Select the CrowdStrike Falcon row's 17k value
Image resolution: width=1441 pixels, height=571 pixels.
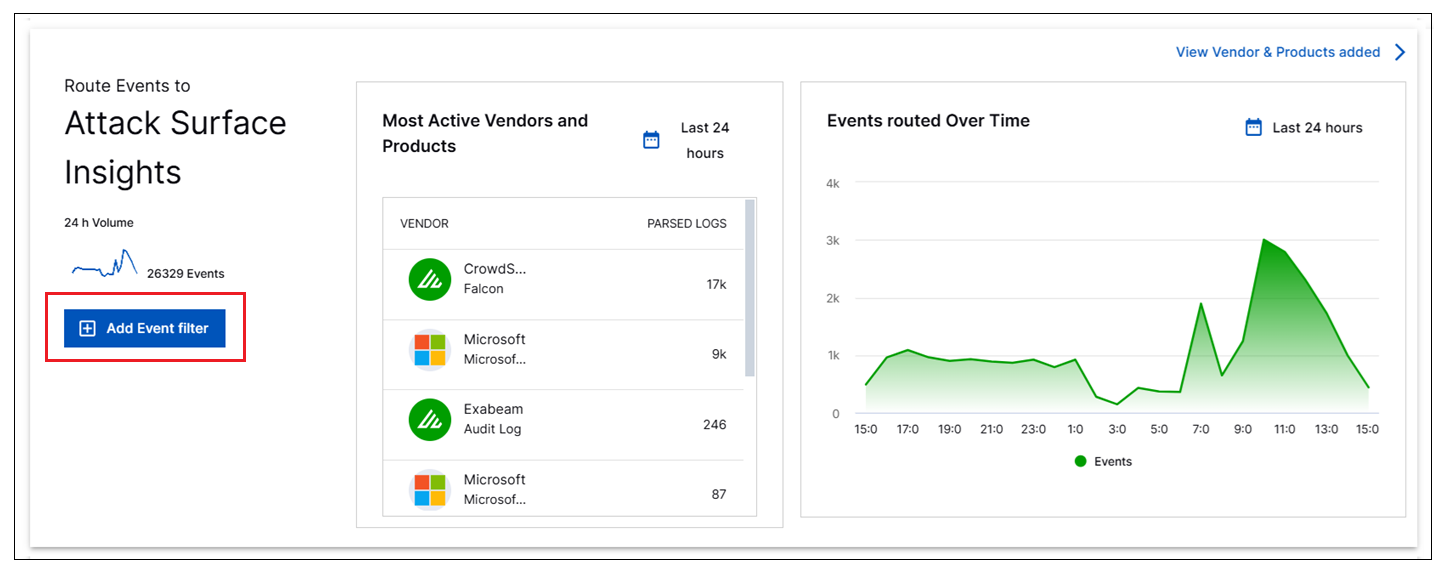[x=716, y=284]
